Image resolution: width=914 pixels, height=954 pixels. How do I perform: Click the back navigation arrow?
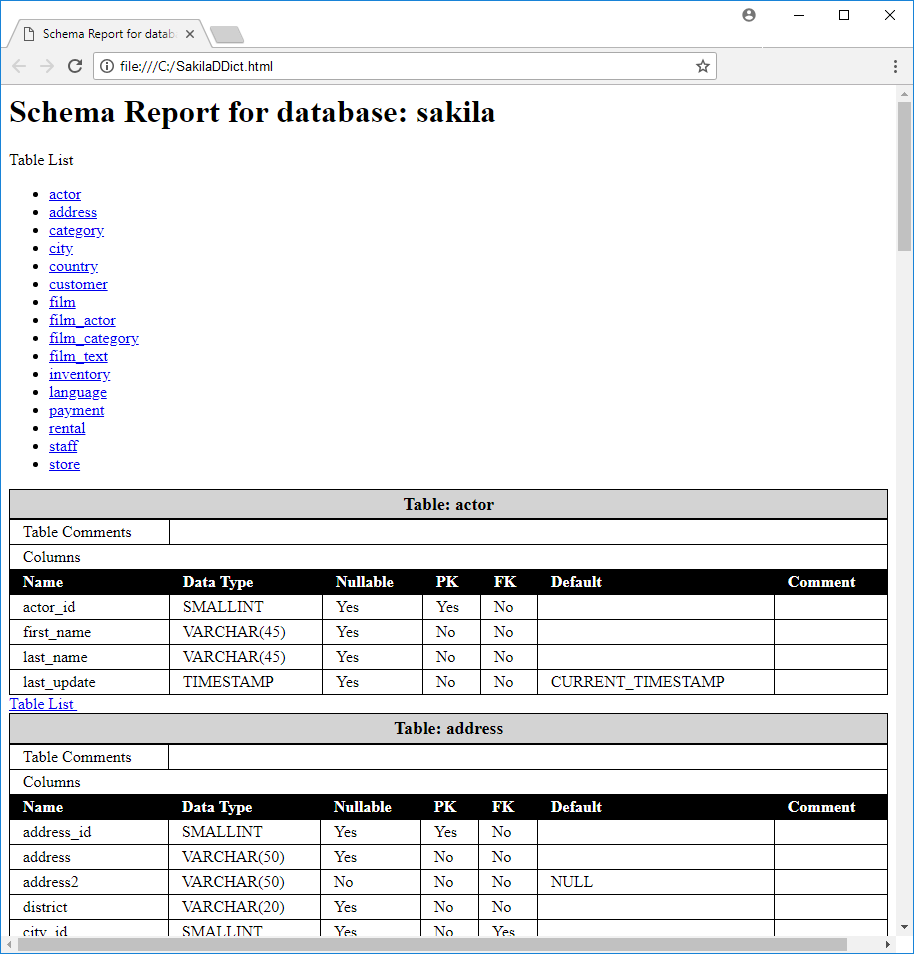pyautogui.click(x=19, y=66)
